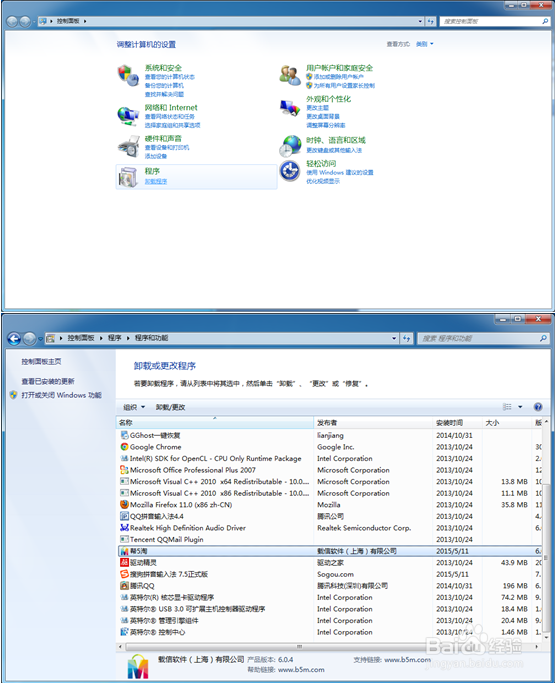
Task: Click the 帮5淘 program icon in list
Action: click(x=124, y=551)
